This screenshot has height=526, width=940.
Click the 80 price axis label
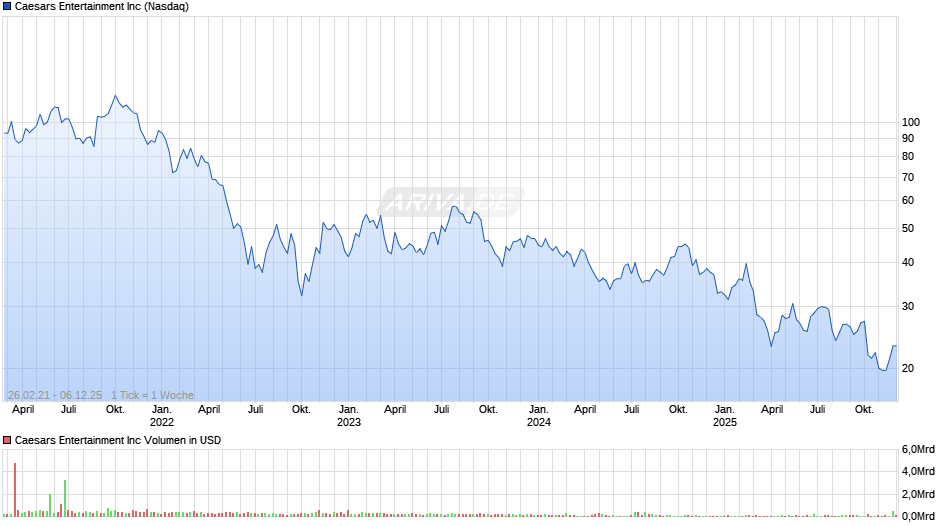(x=908, y=157)
